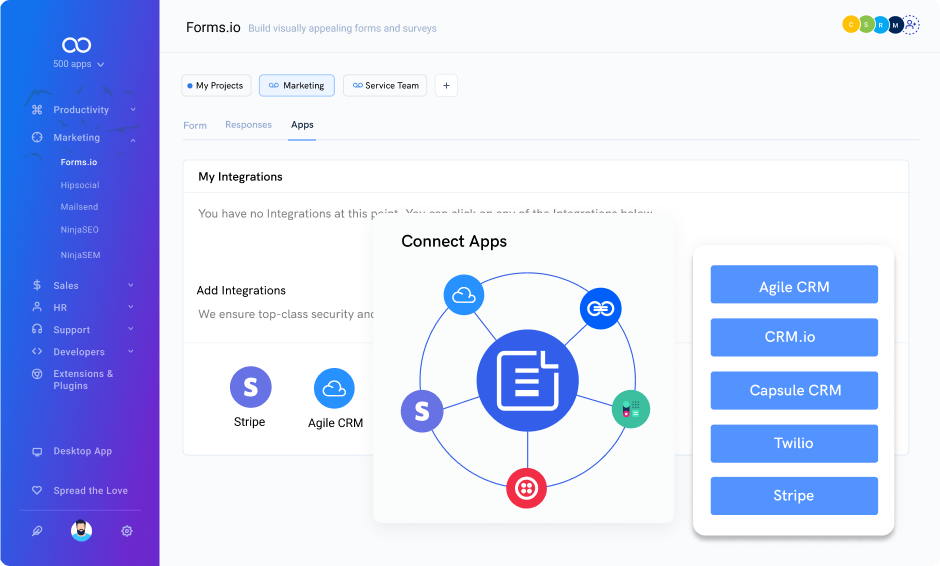Click the user avatar in sidebar
The width and height of the screenshot is (940, 566).
coord(82,531)
